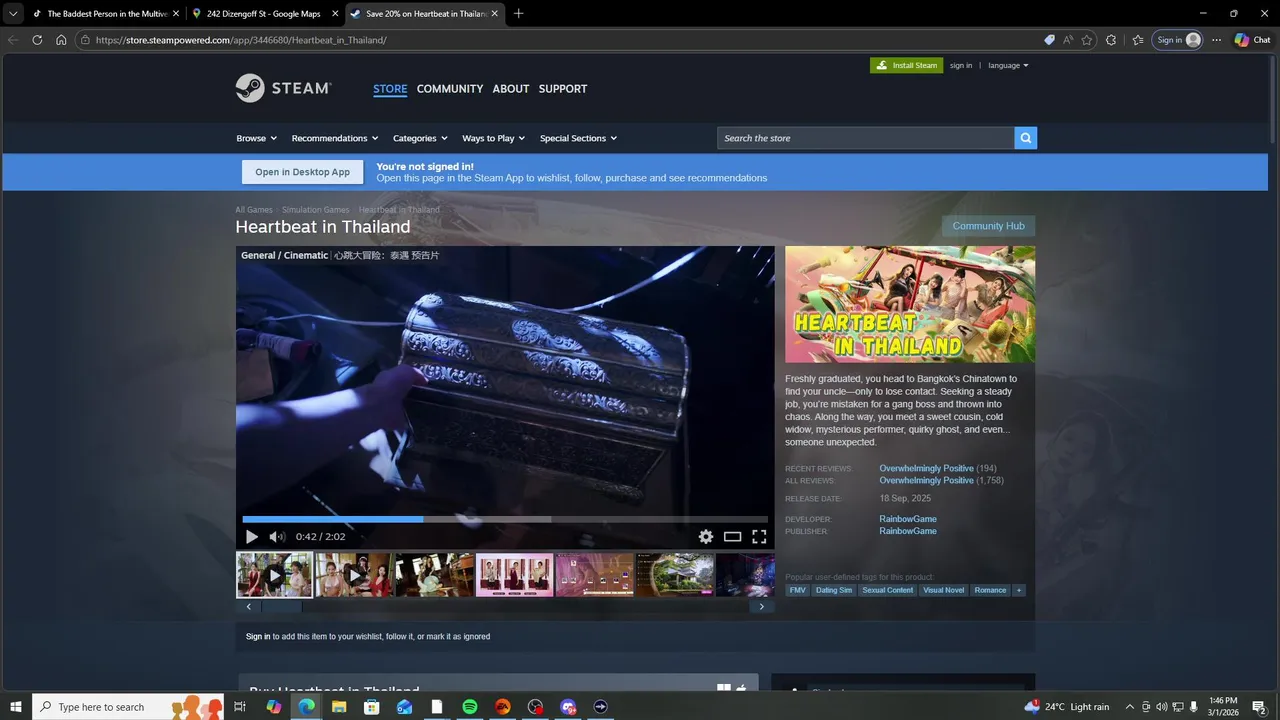Click Open in Desktop App button
1280x720 pixels.
click(x=303, y=172)
